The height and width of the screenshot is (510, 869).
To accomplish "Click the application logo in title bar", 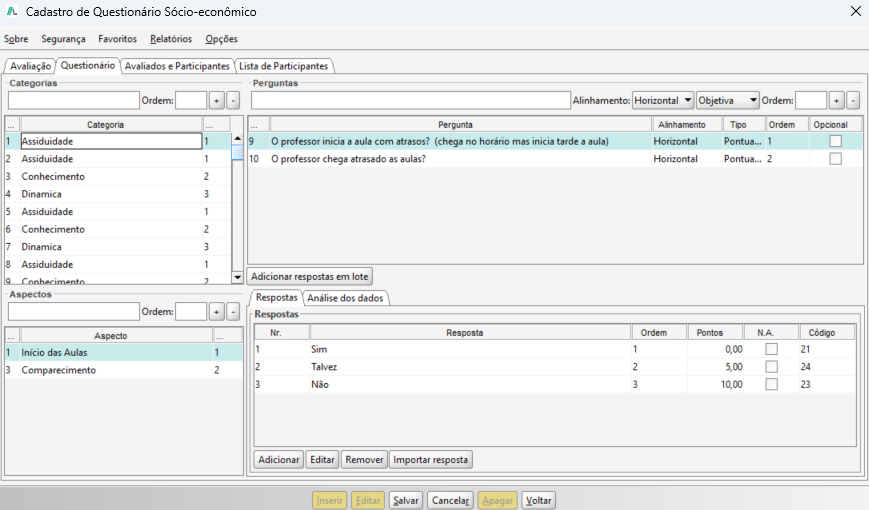I will 12,11.
